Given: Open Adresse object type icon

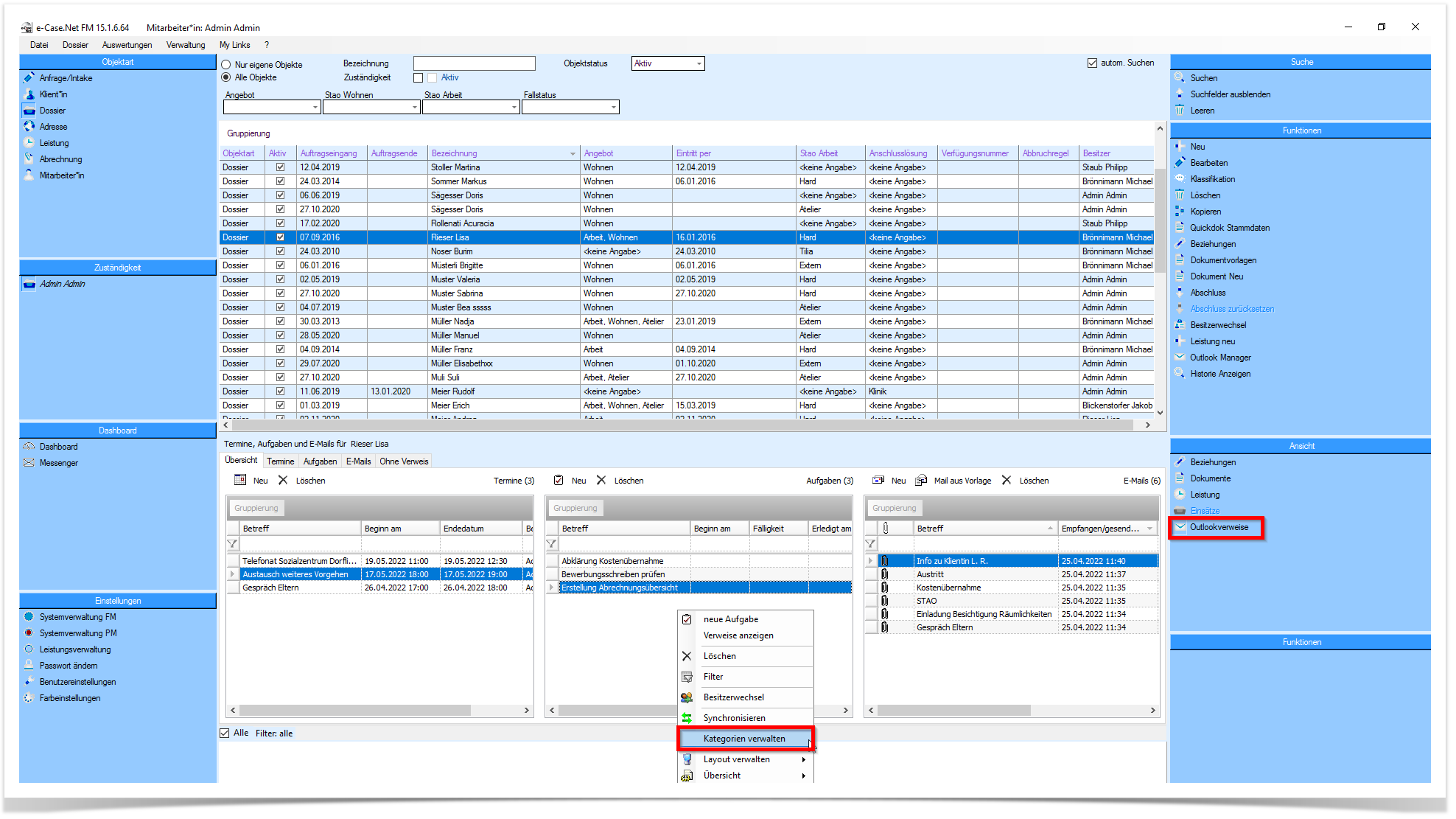Looking at the screenshot, I should point(29,126).
